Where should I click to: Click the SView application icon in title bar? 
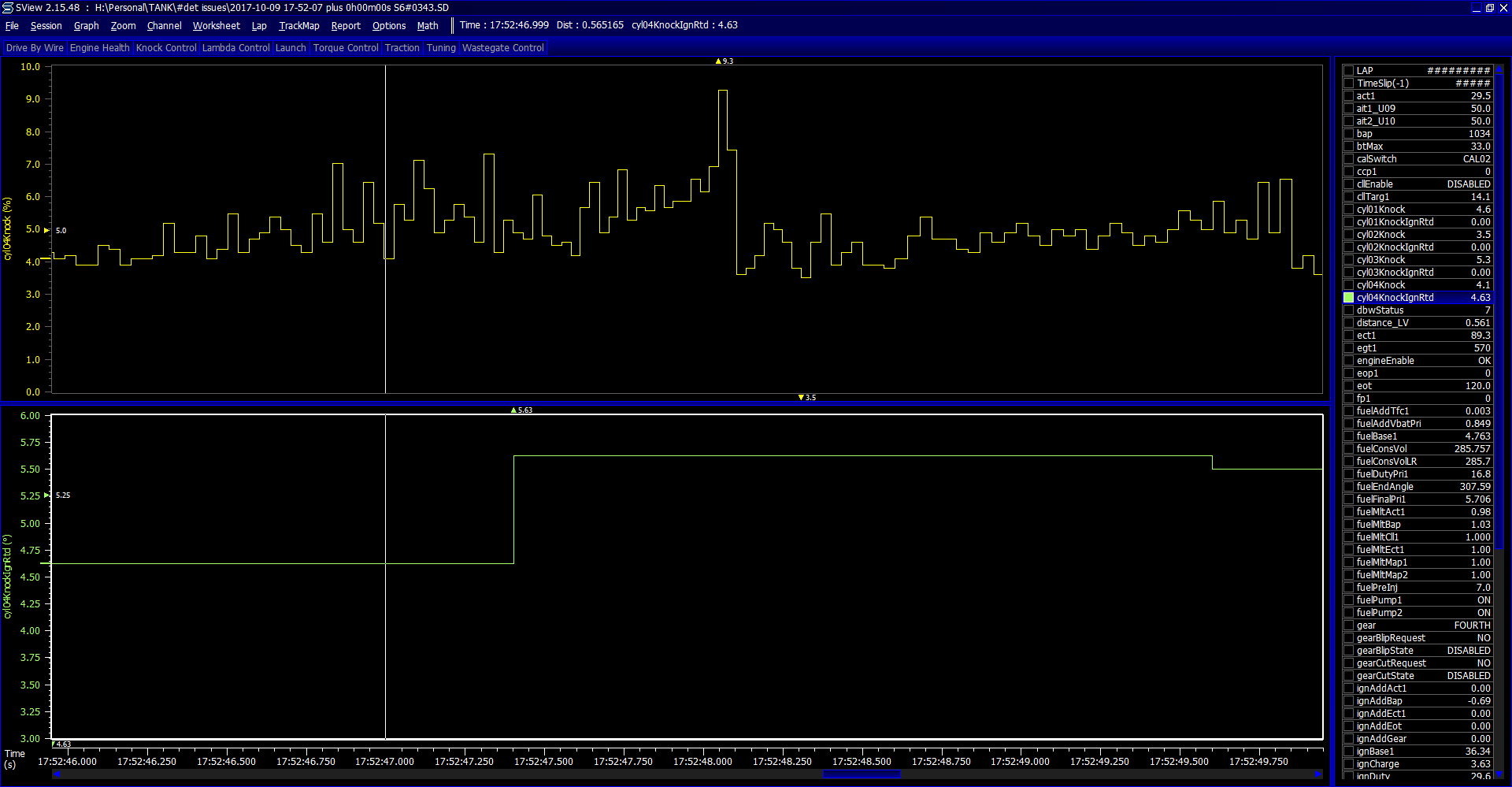click(7, 8)
